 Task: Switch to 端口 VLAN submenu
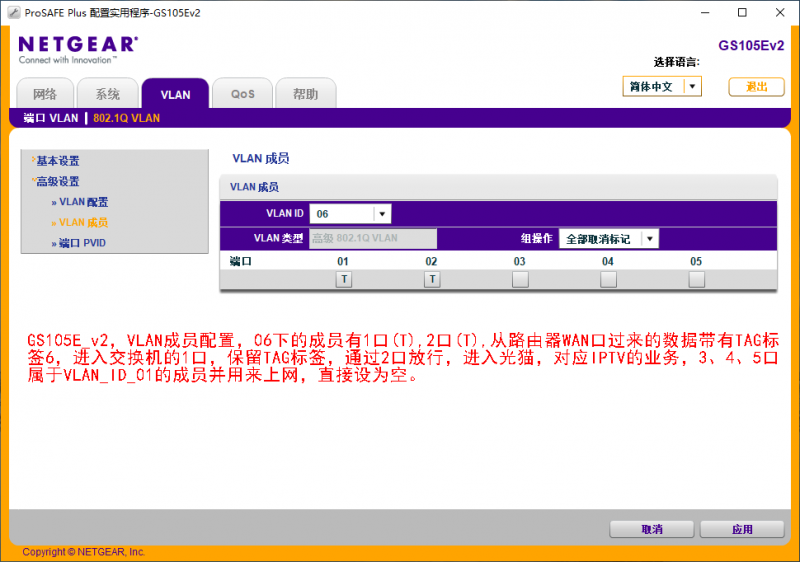point(51,118)
